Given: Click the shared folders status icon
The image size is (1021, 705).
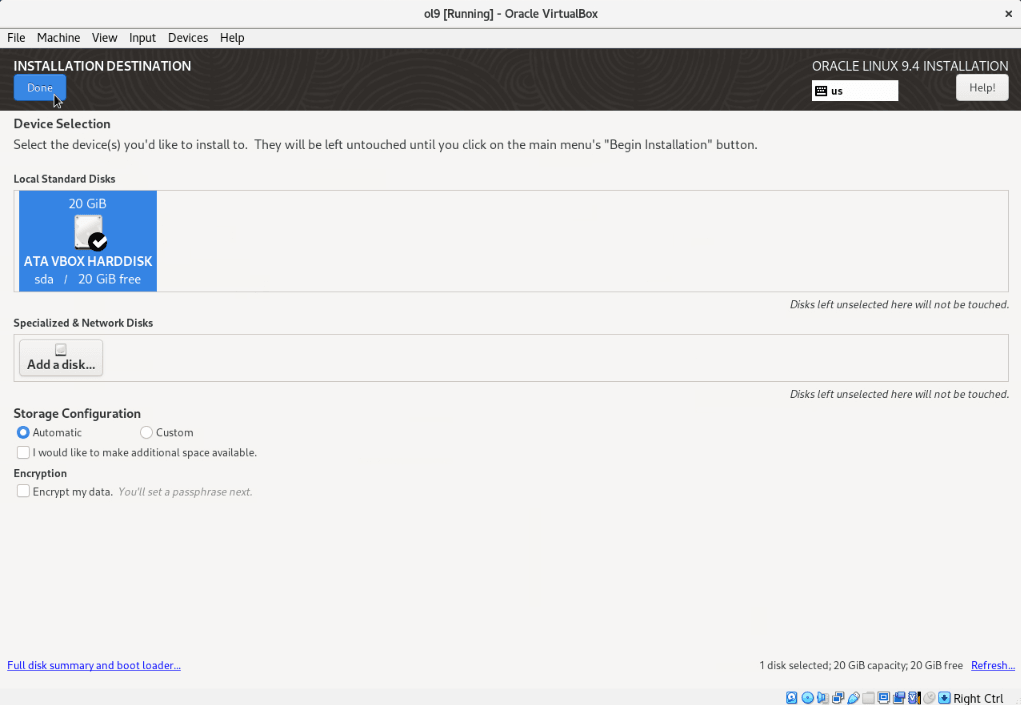Looking at the screenshot, I should (x=868, y=698).
